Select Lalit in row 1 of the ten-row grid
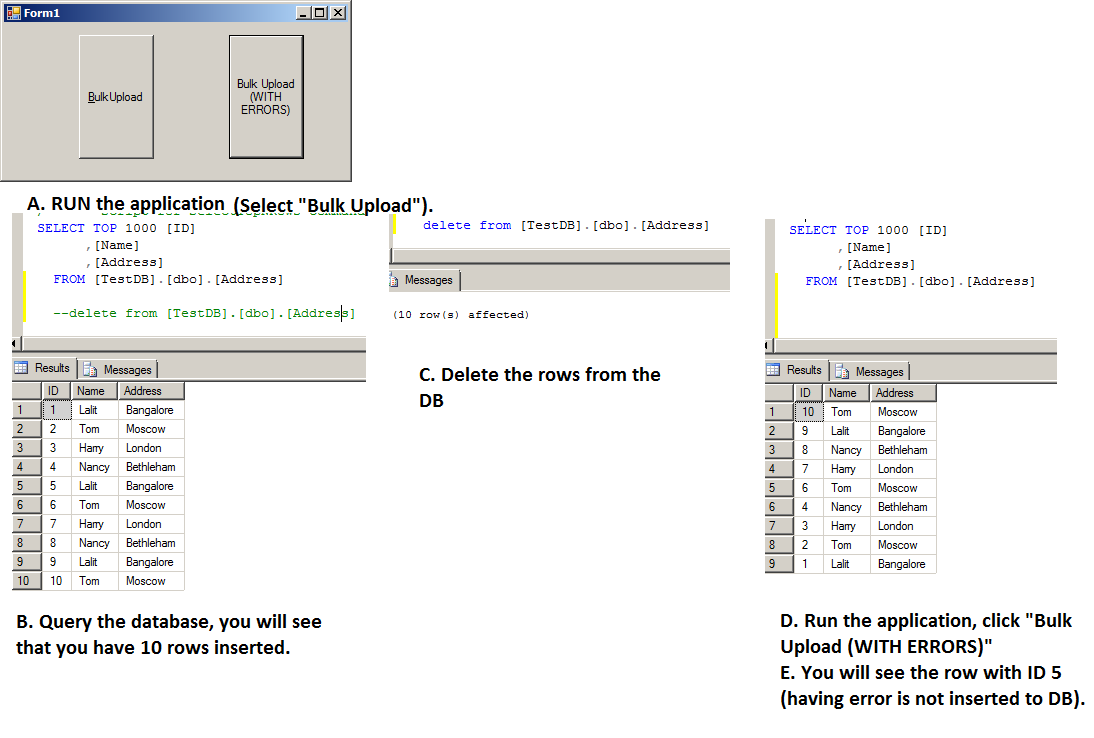Image resolution: width=1094 pixels, height=738 pixels. (94, 410)
